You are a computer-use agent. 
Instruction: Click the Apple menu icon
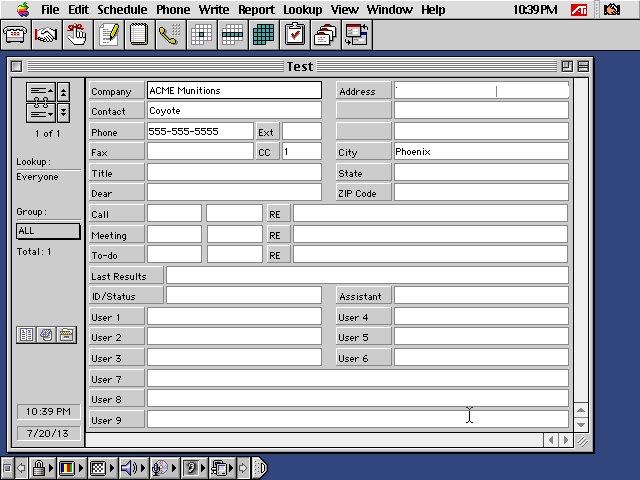click(x=23, y=10)
